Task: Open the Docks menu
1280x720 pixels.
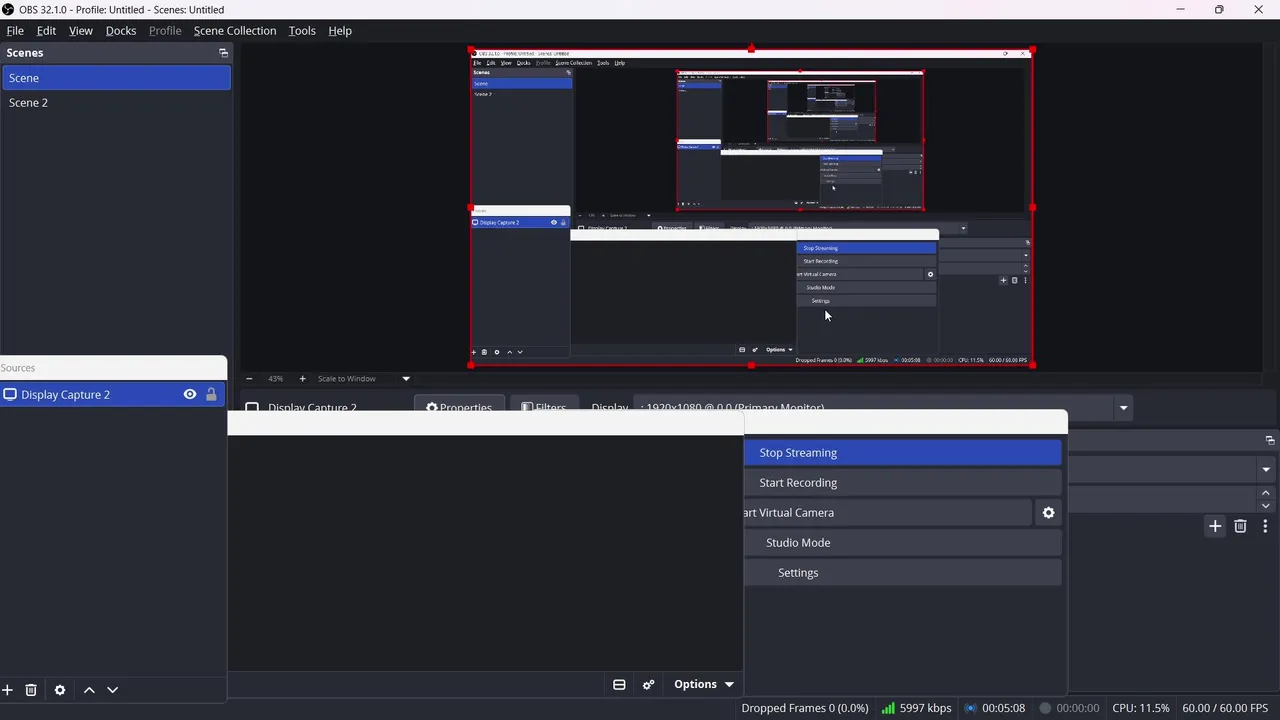Action: pyautogui.click(x=121, y=31)
